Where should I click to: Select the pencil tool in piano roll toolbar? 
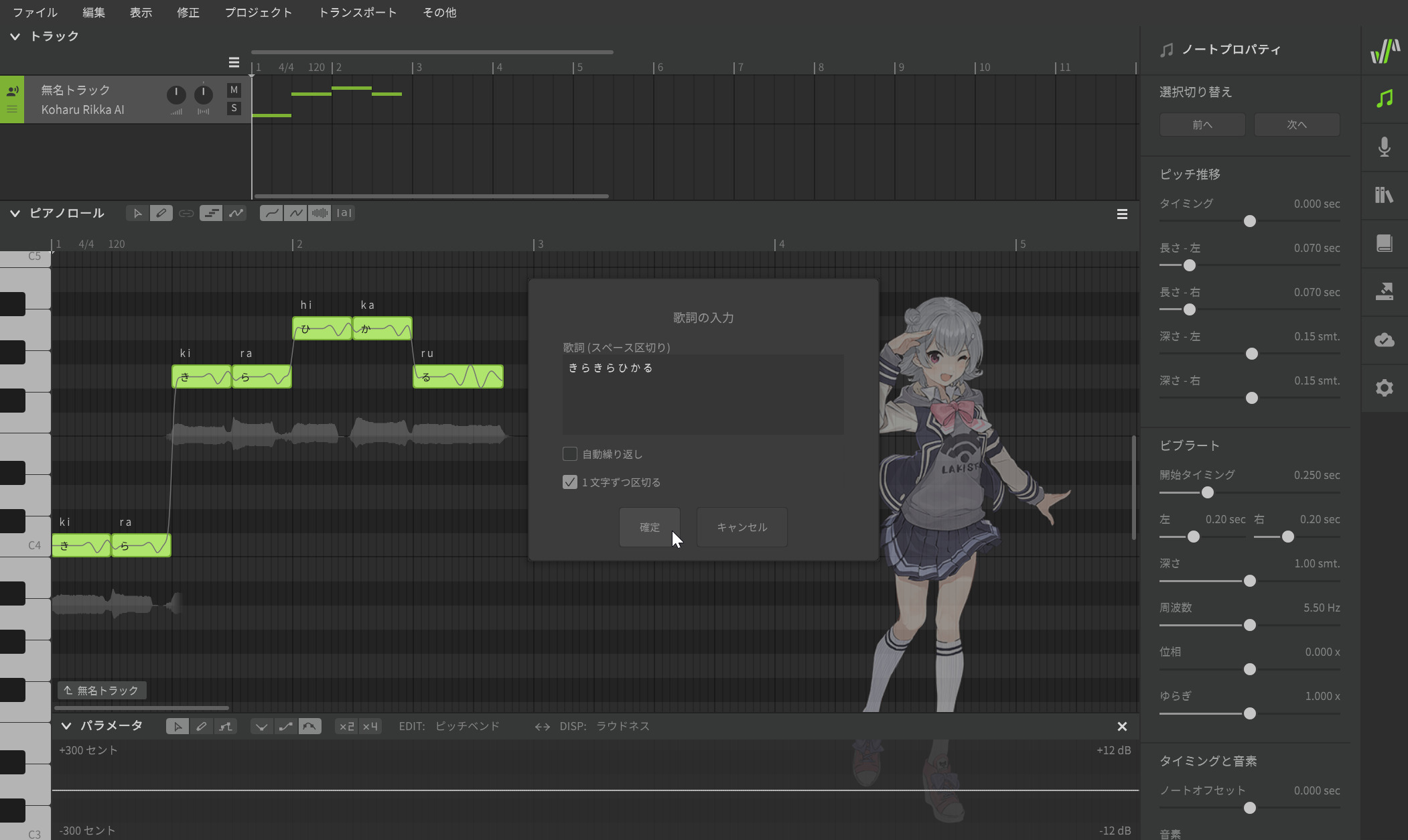point(161,213)
